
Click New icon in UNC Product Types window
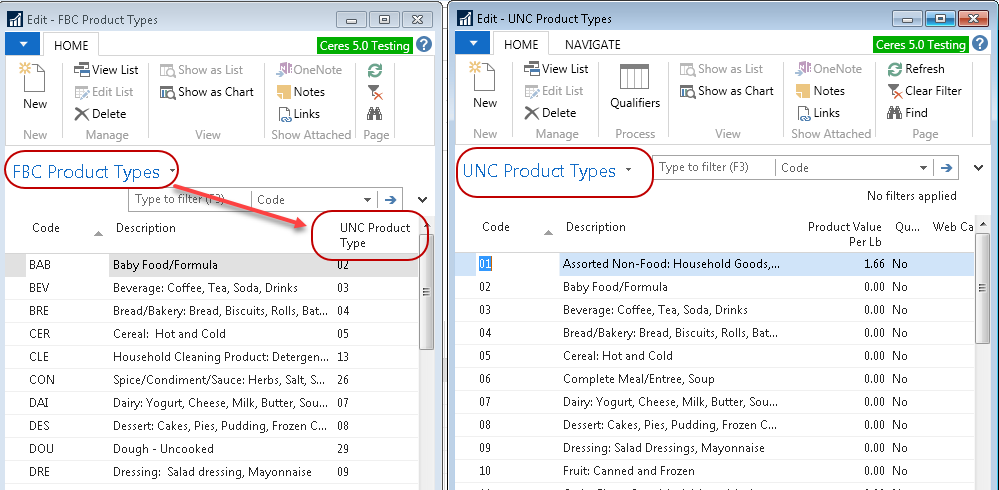pyautogui.click(x=484, y=85)
